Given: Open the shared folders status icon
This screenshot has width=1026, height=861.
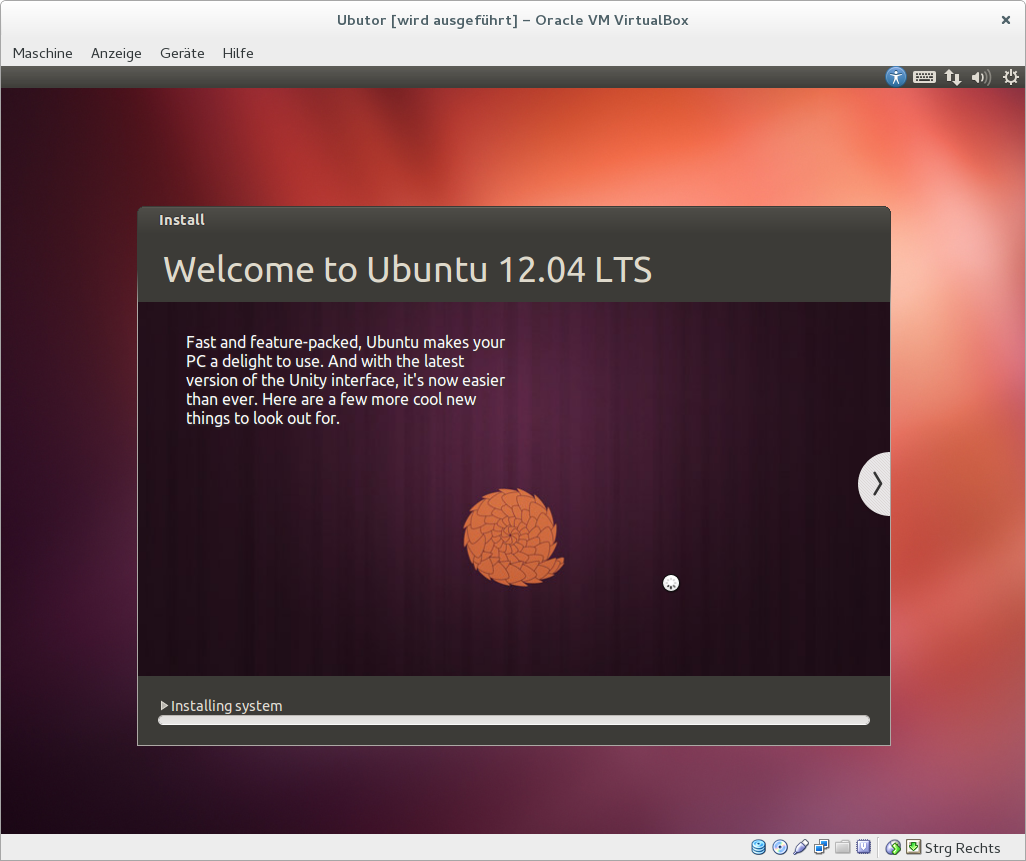Looking at the screenshot, I should [x=843, y=848].
